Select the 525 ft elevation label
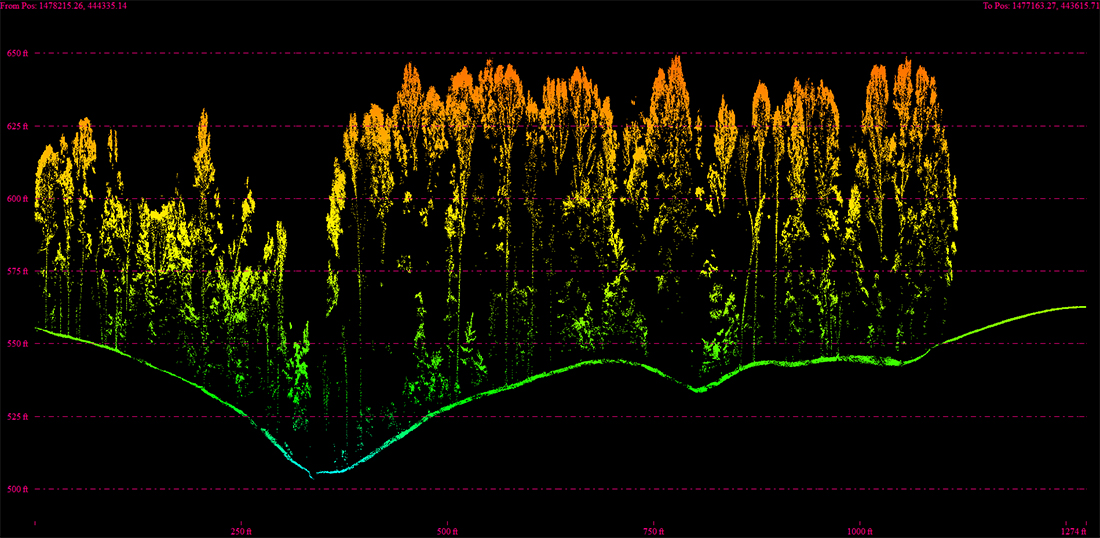Screen dimensions: 1100x538 [18, 417]
